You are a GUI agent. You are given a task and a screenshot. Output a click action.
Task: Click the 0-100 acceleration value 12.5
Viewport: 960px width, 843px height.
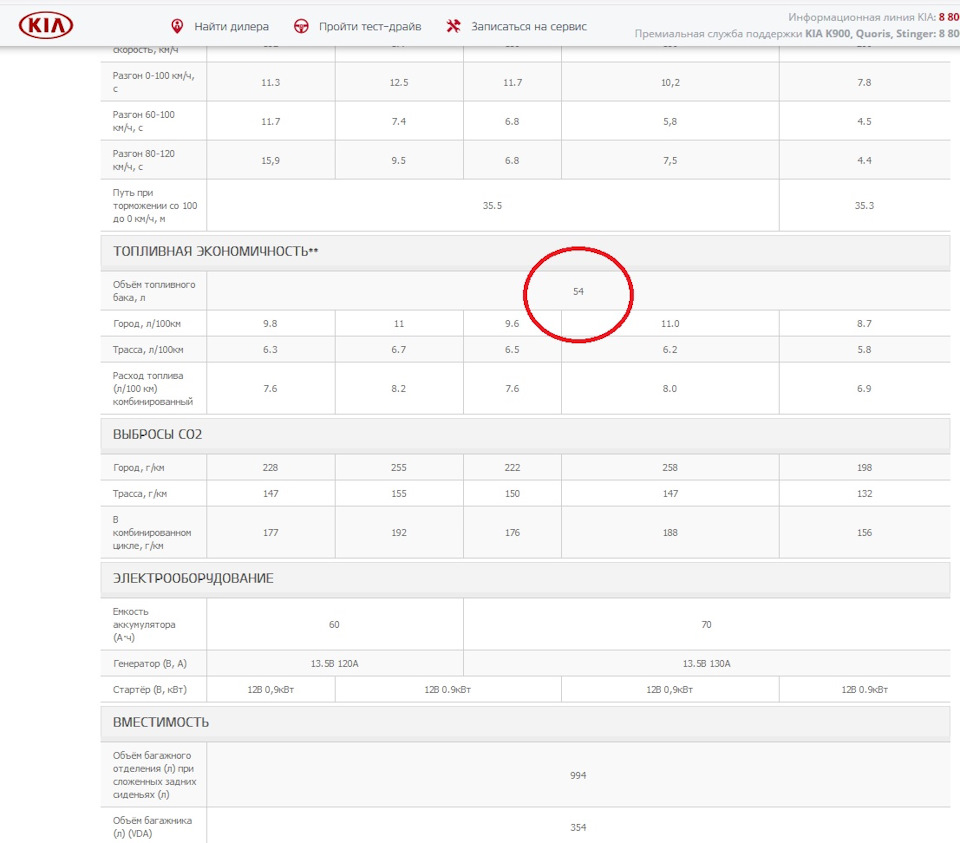click(x=399, y=83)
